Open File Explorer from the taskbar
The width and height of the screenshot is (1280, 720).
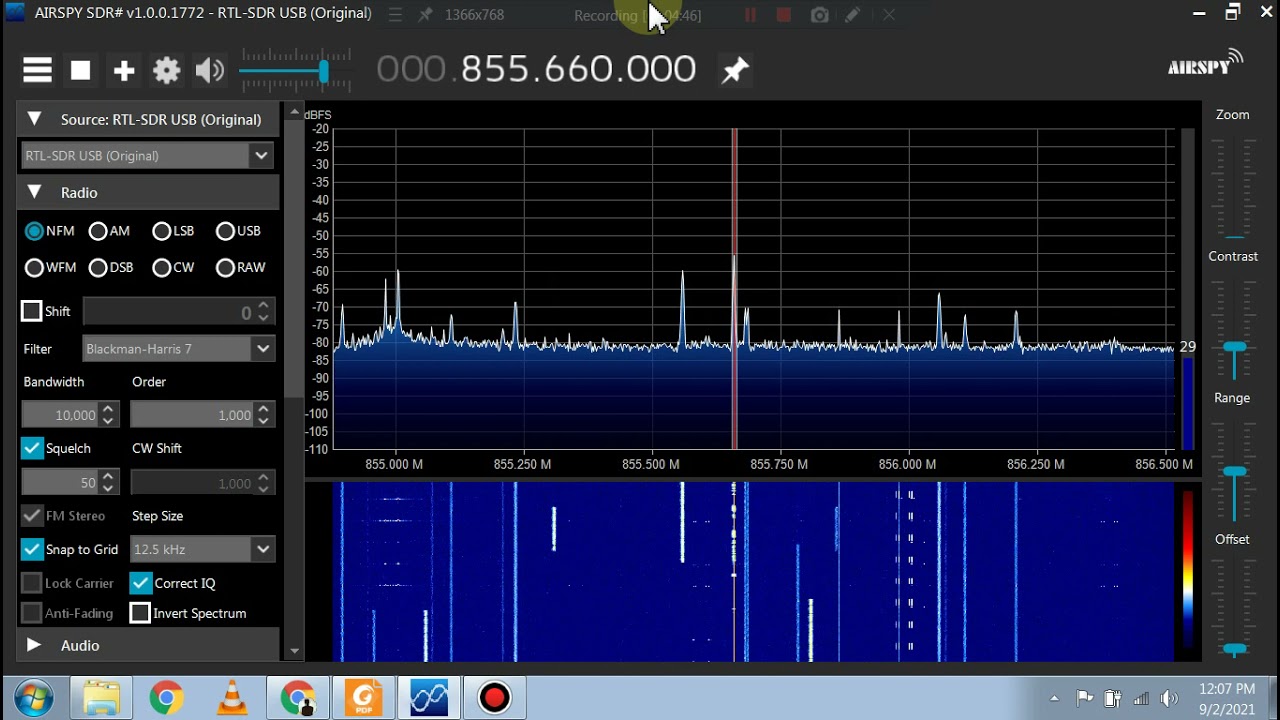101,697
